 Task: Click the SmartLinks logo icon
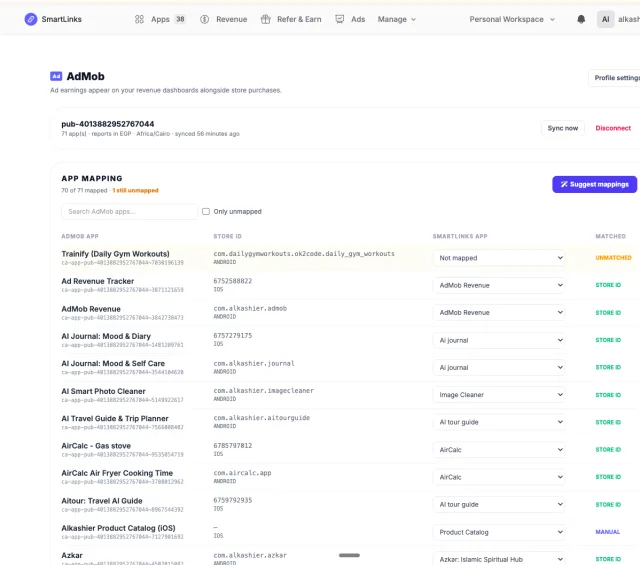(31, 19)
